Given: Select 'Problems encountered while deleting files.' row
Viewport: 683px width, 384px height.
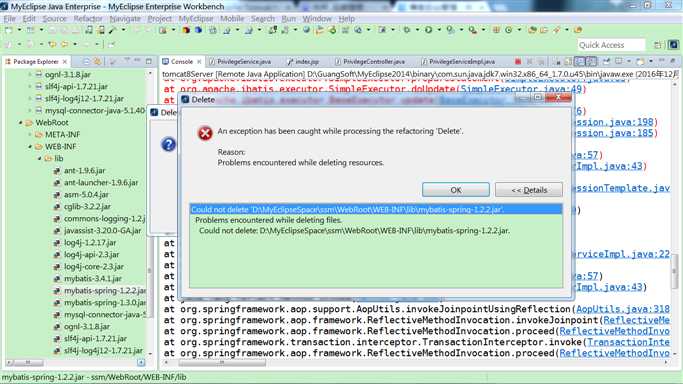Looking at the screenshot, I should [268, 220].
